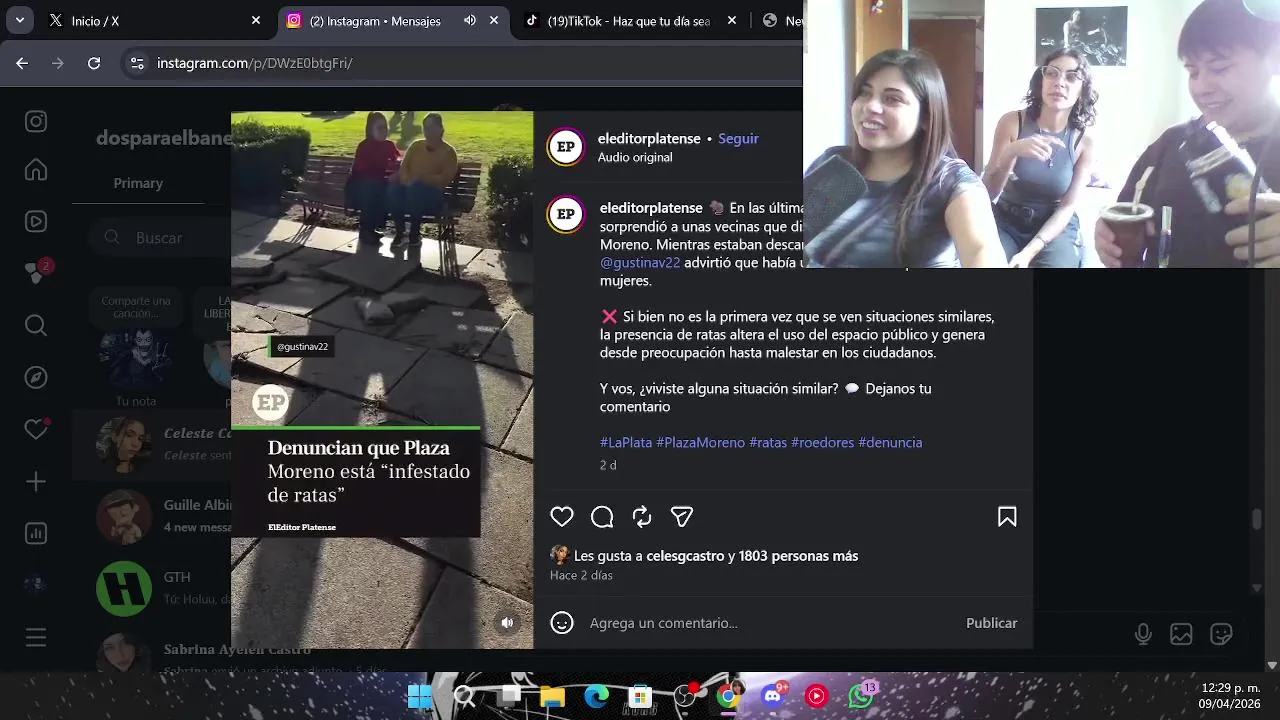Screen dimensions: 1280x720
Task: Close the TikTok tab
Action: coord(732,20)
